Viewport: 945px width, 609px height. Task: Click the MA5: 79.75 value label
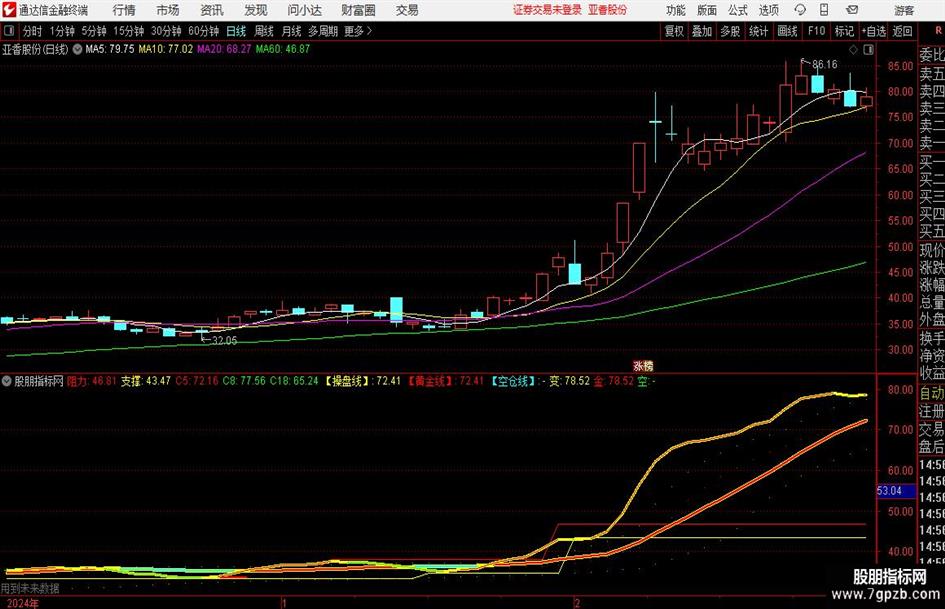point(110,49)
